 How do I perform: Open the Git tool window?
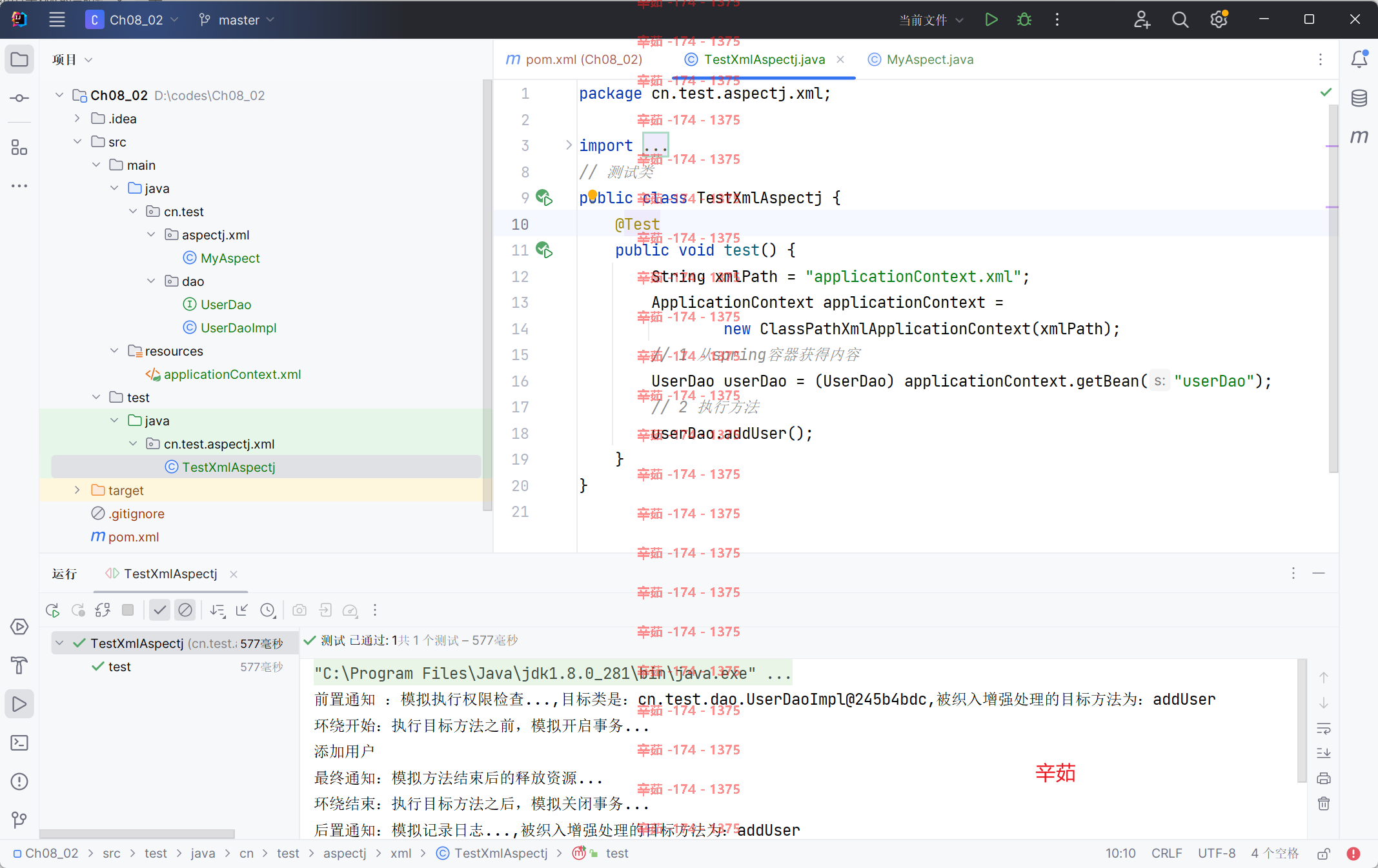(x=19, y=820)
